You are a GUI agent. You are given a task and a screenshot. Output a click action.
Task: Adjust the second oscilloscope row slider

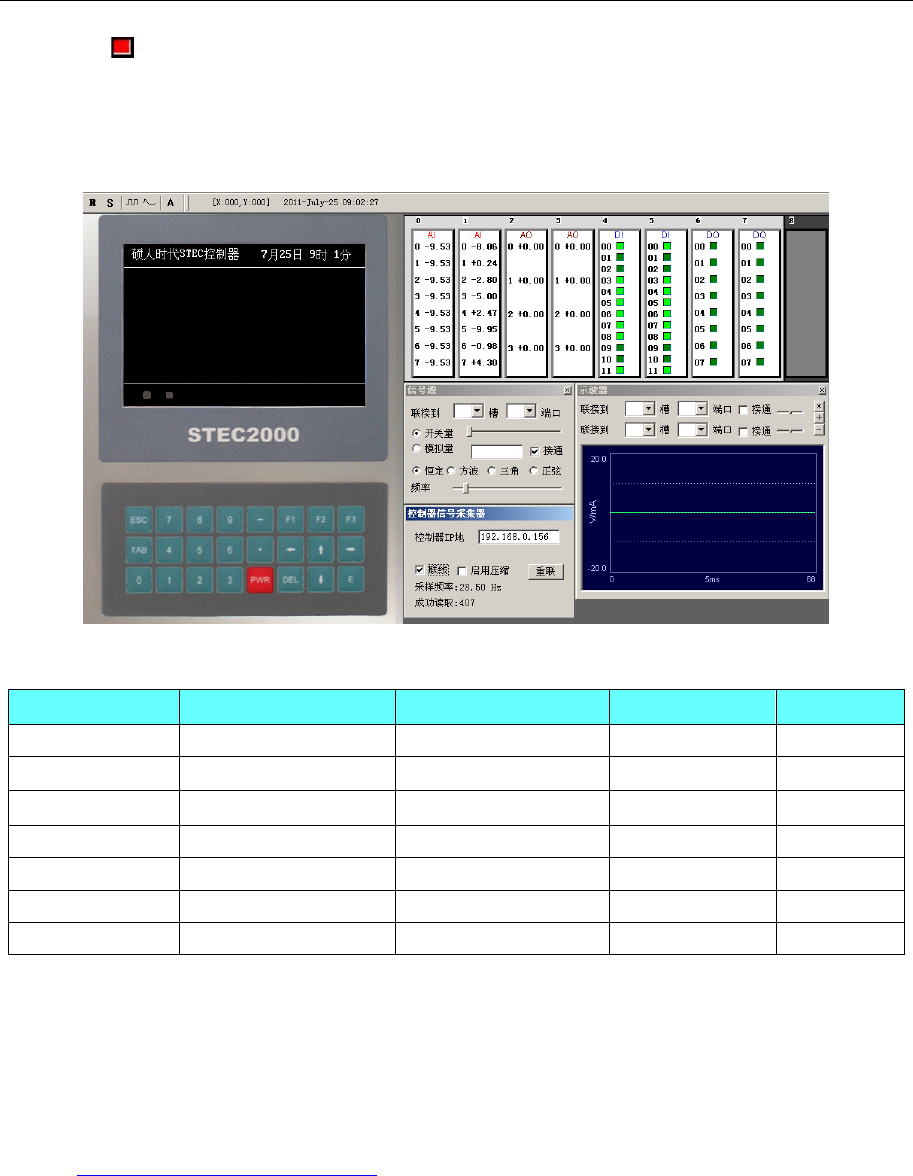tap(790, 430)
